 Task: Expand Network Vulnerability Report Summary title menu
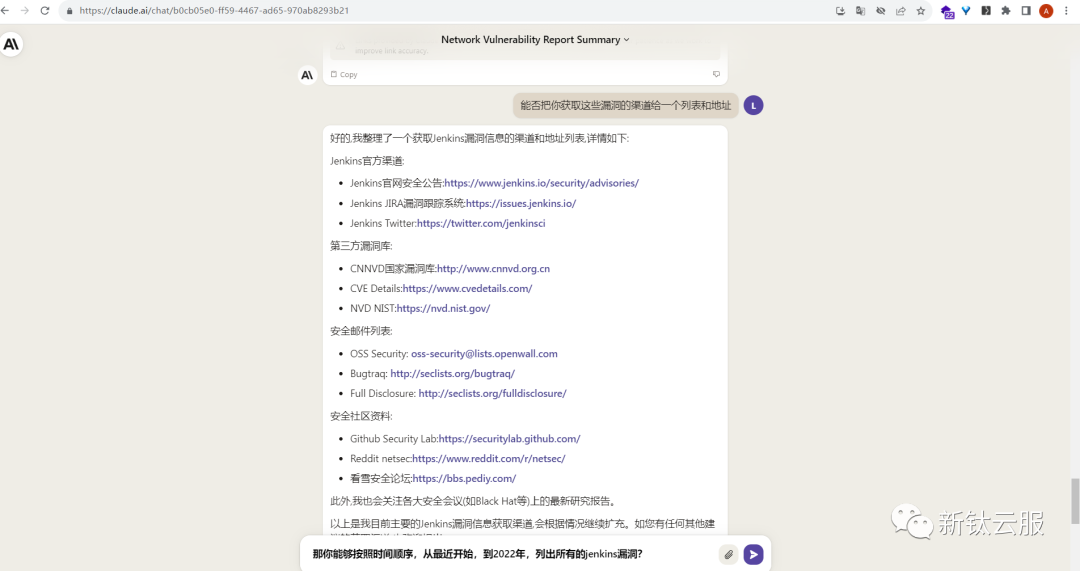click(535, 40)
